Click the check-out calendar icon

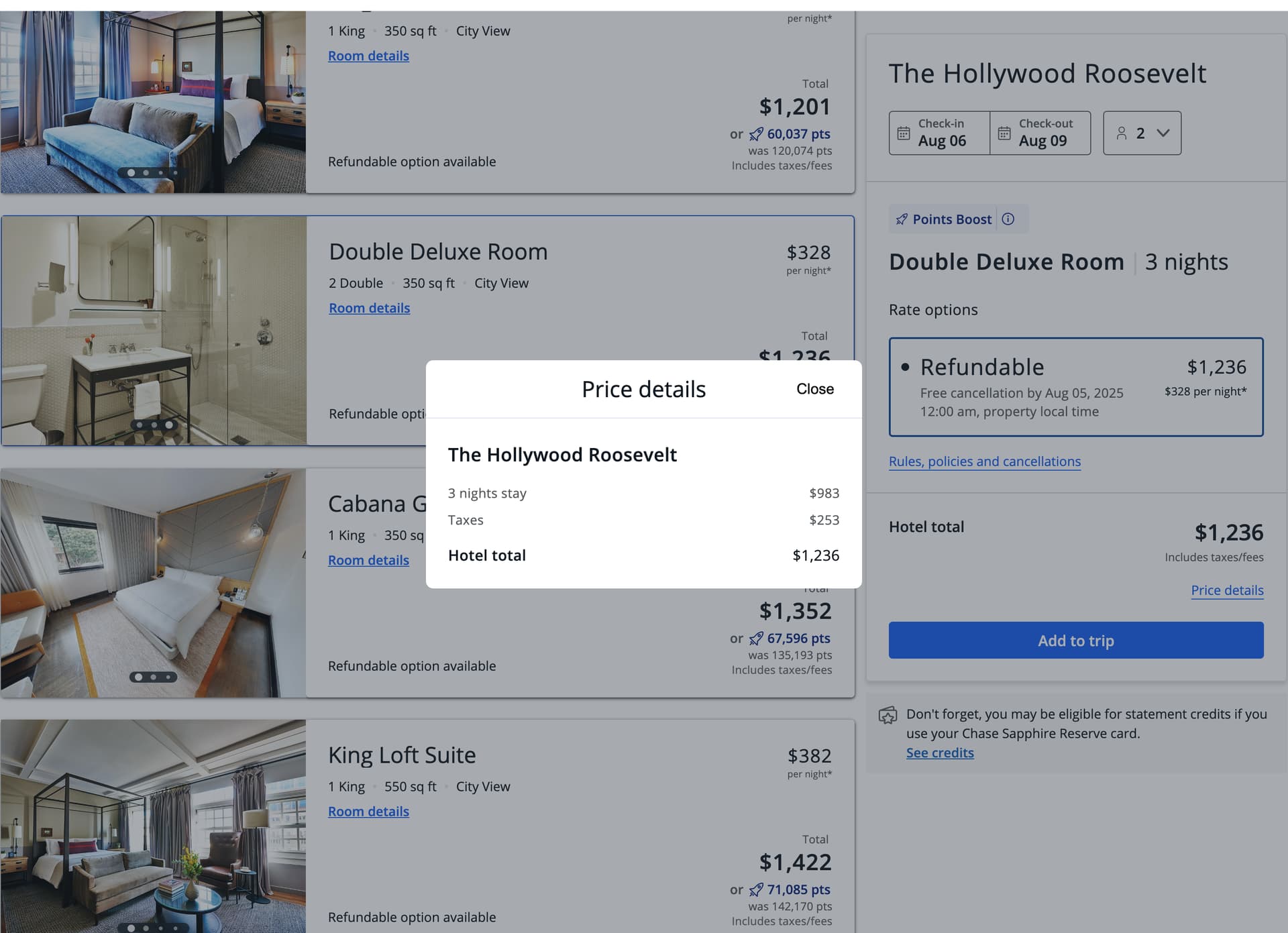(1004, 133)
